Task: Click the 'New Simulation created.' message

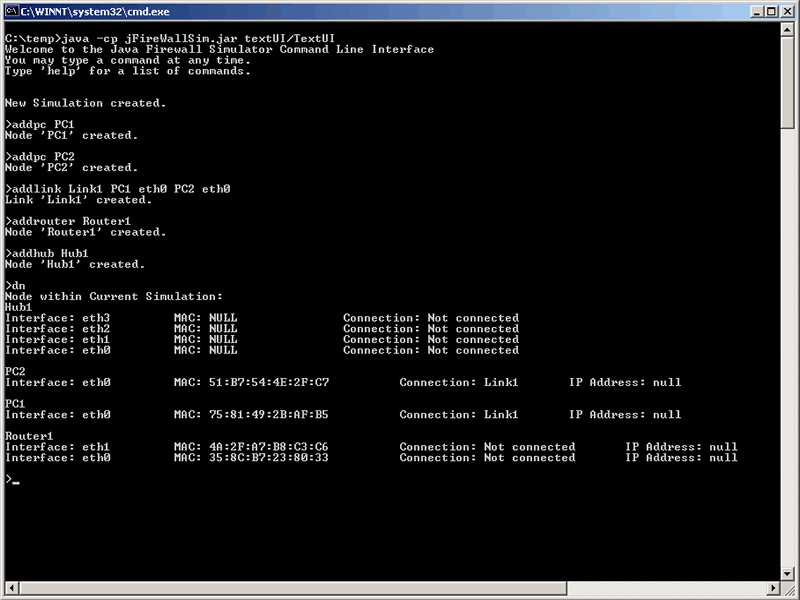Action: point(86,103)
